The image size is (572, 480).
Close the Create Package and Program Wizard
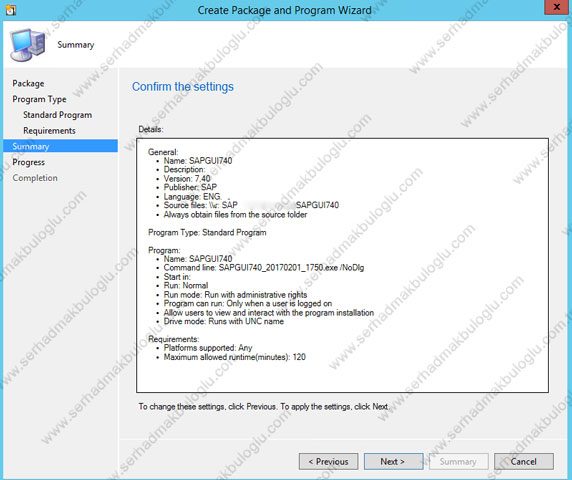(x=557, y=7)
